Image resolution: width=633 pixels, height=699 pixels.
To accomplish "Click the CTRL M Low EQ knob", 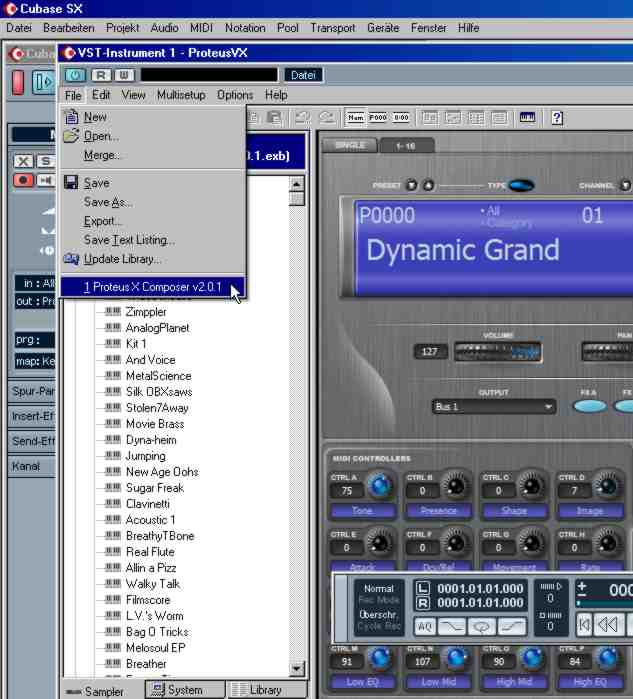I will coord(380,659).
